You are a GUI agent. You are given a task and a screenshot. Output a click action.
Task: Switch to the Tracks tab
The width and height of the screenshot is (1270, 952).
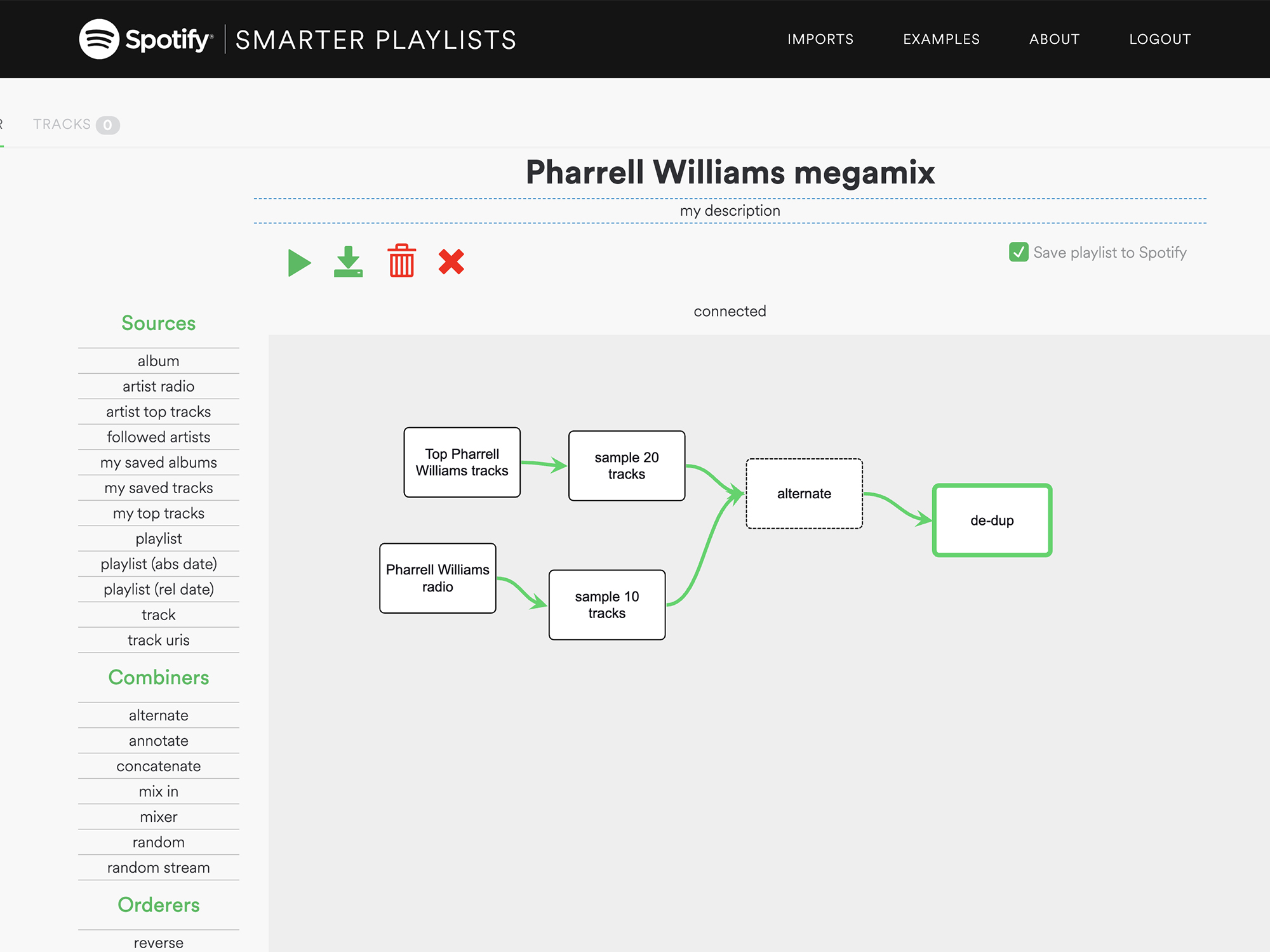[x=76, y=124]
